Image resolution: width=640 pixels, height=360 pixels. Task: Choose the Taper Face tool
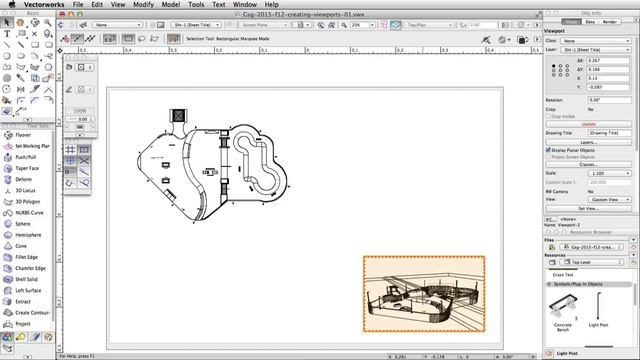26,168
